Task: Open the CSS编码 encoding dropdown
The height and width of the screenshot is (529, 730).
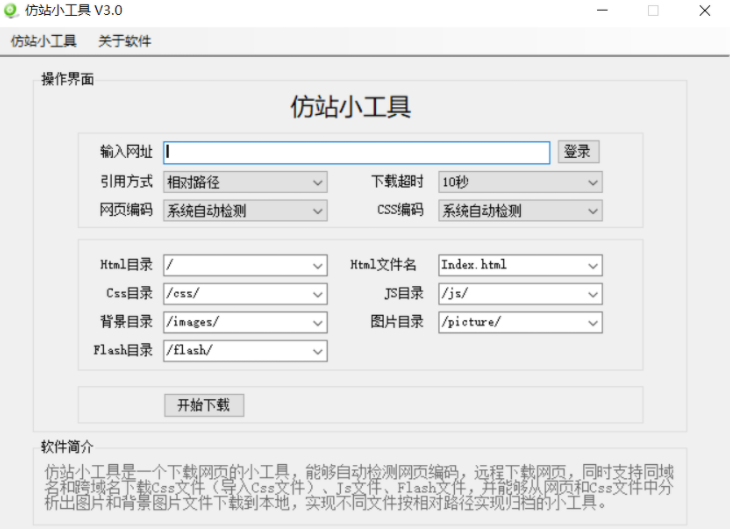Action: pos(520,210)
